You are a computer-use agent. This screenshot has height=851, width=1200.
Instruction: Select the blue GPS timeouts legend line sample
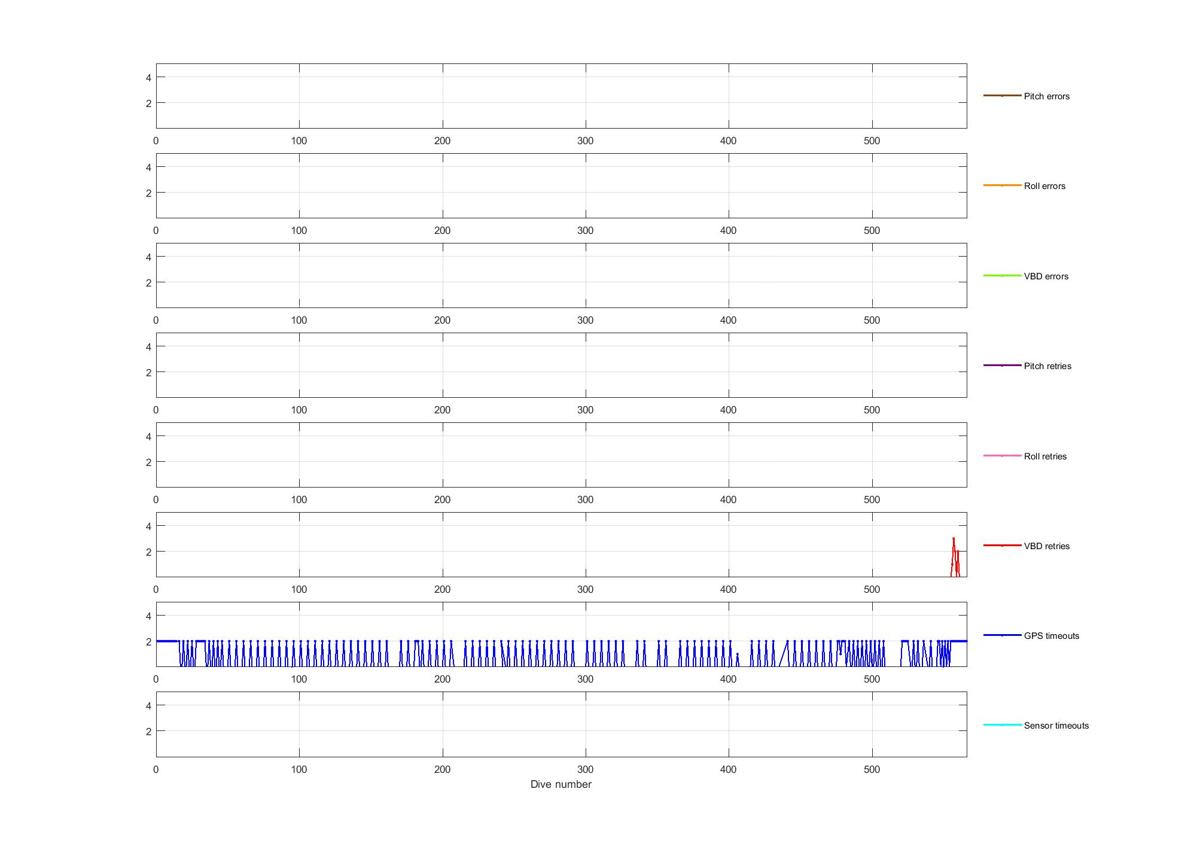1002,636
